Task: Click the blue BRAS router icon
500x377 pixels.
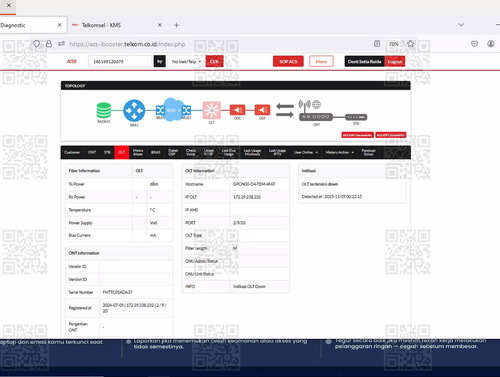Action: pos(134,110)
